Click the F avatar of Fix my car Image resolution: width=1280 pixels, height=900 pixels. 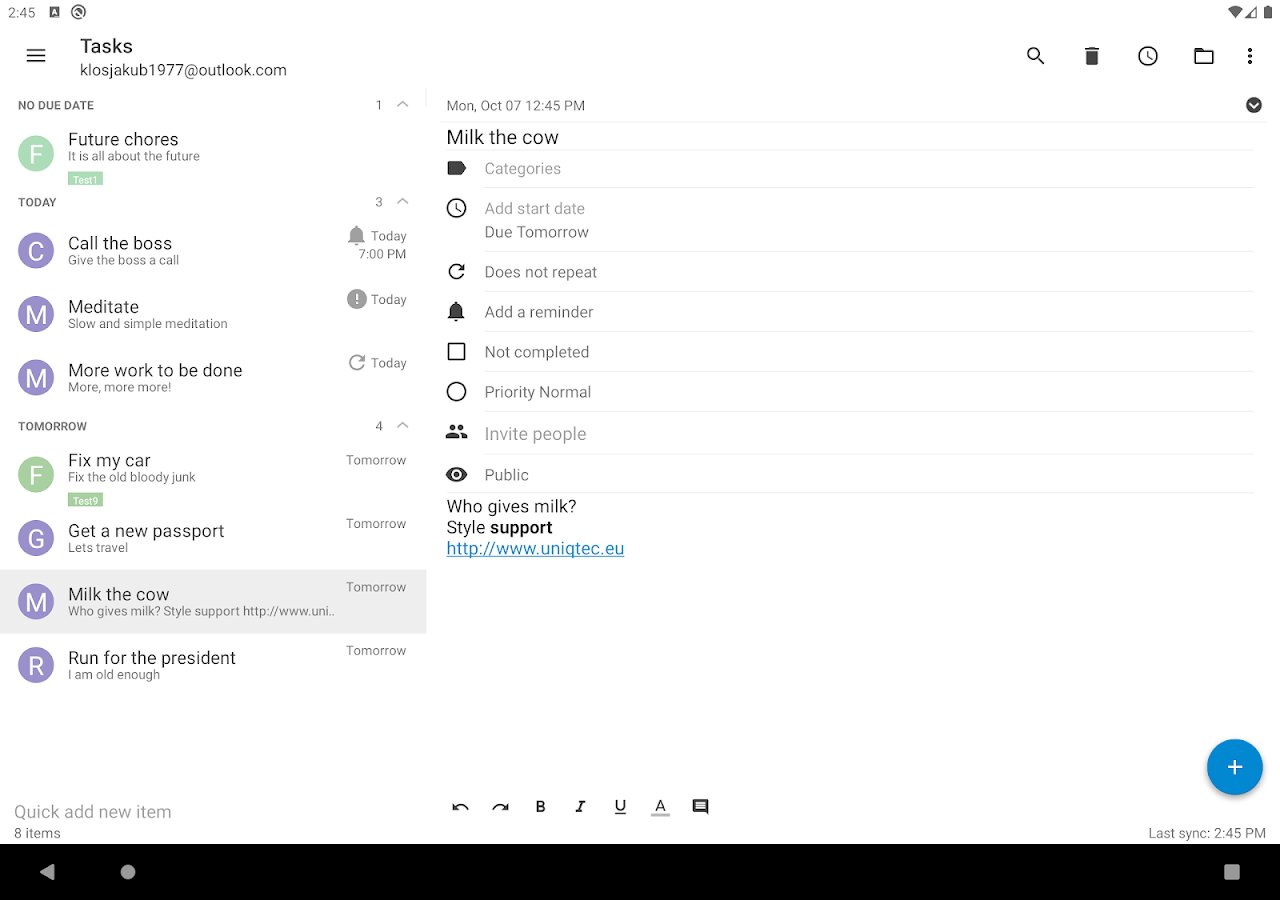(x=36, y=475)
